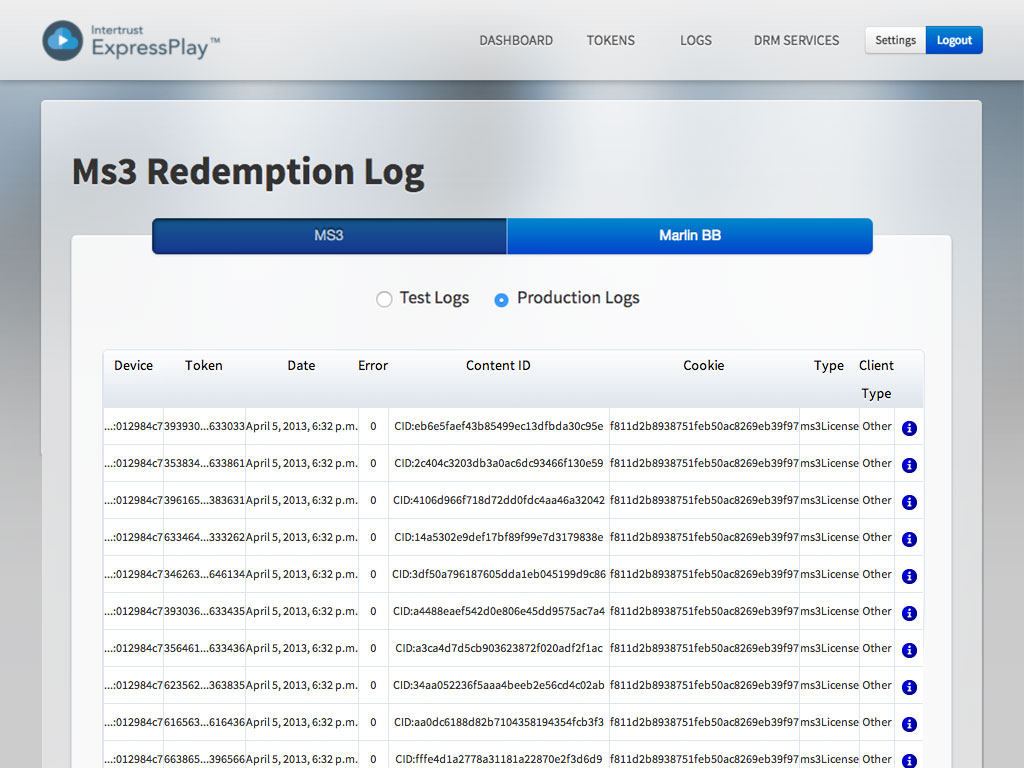Select token cell 616563...616436

coord(204,722)
